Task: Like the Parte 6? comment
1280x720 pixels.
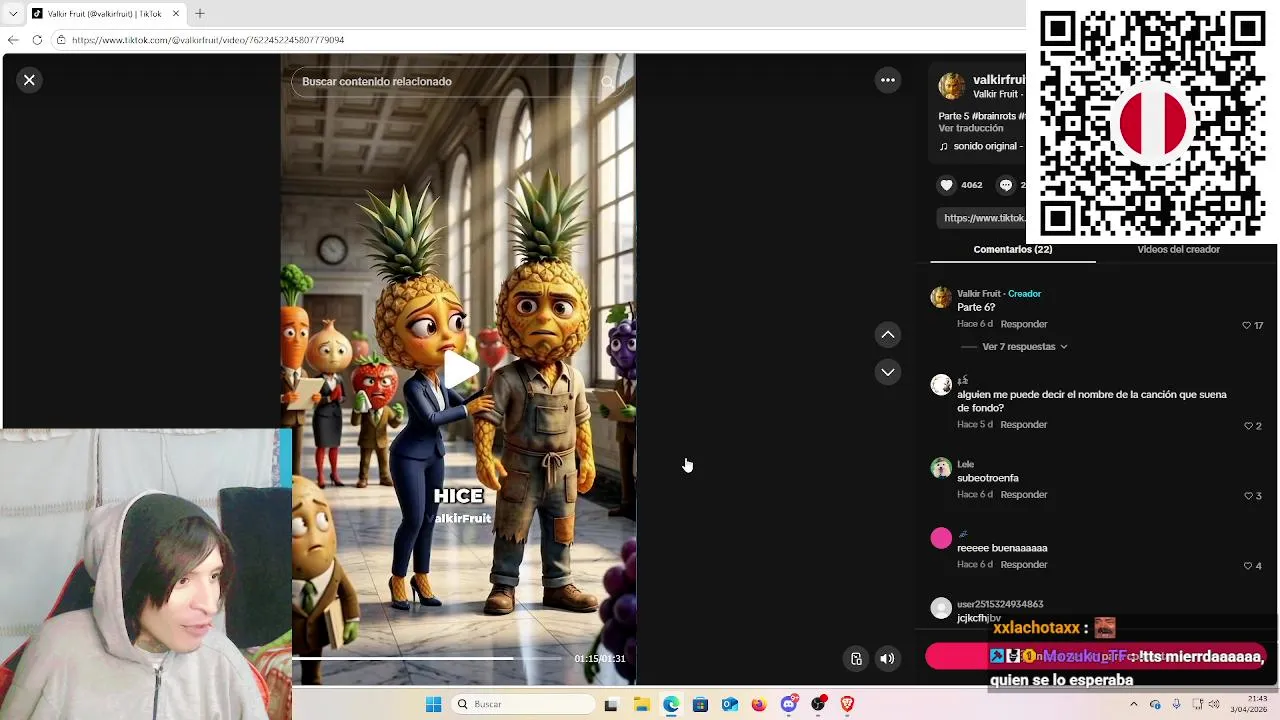Action: pyautogui.click(x=1247, y=326)
